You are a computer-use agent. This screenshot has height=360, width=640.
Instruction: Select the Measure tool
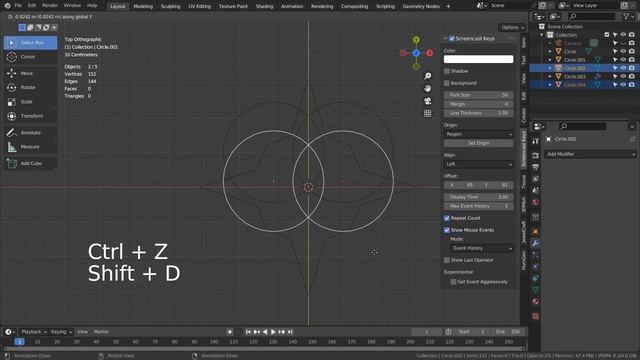point(31,147)
